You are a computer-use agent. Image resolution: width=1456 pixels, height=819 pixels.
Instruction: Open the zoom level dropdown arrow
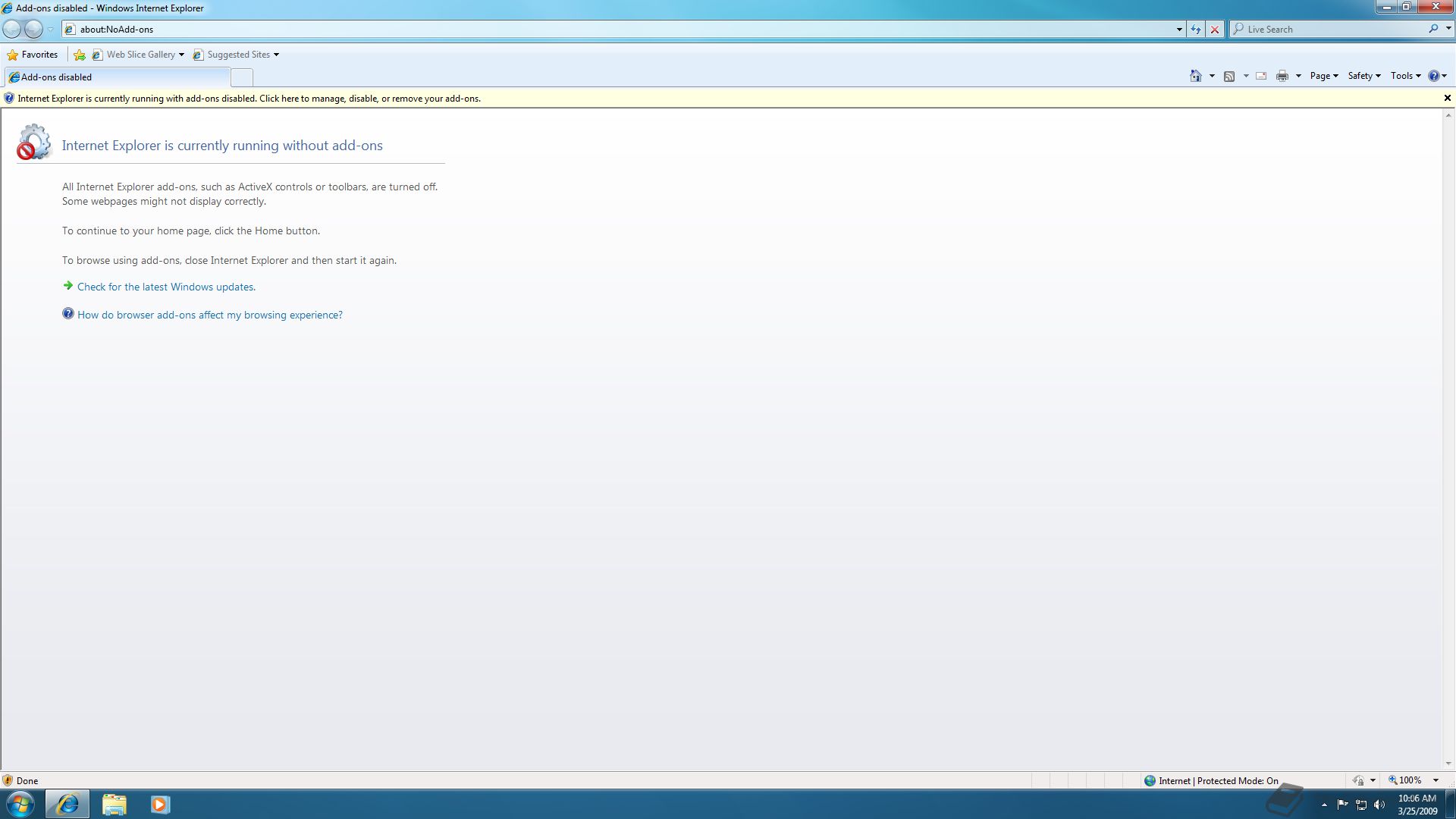[1436, 780]
